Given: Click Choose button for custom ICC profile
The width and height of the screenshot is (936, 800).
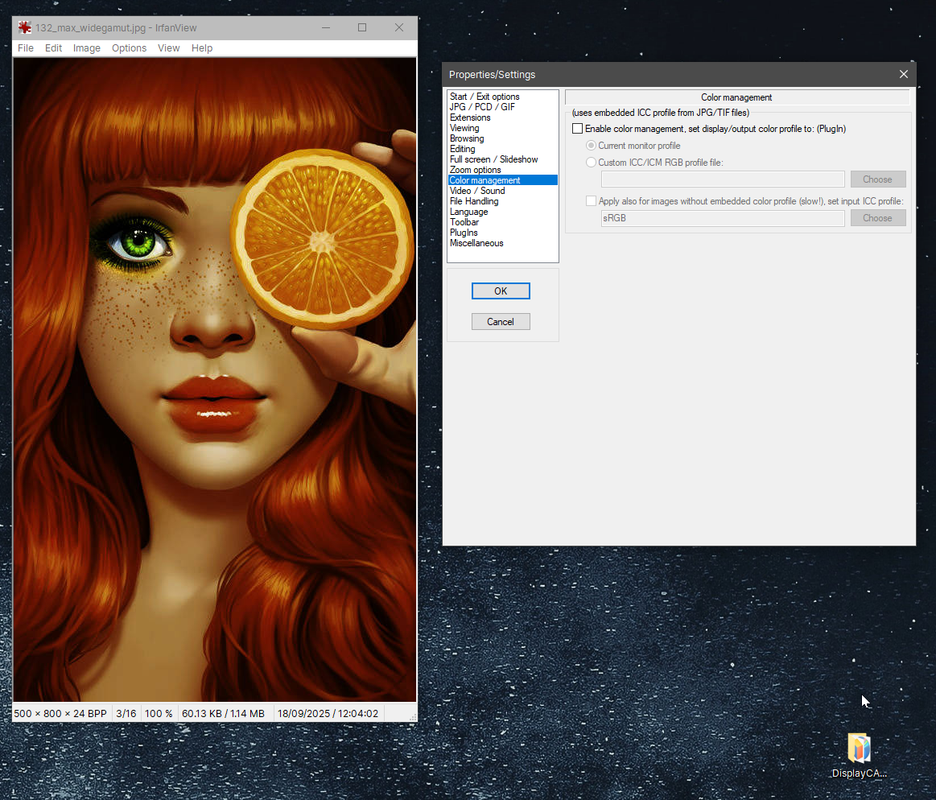Looking at the screenshot, I should (x=878, y=179).
